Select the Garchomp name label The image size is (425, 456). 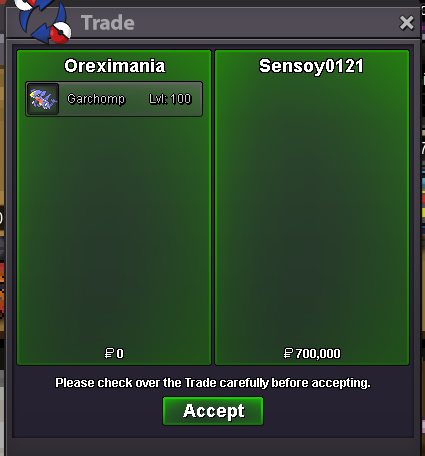(96, 99)
